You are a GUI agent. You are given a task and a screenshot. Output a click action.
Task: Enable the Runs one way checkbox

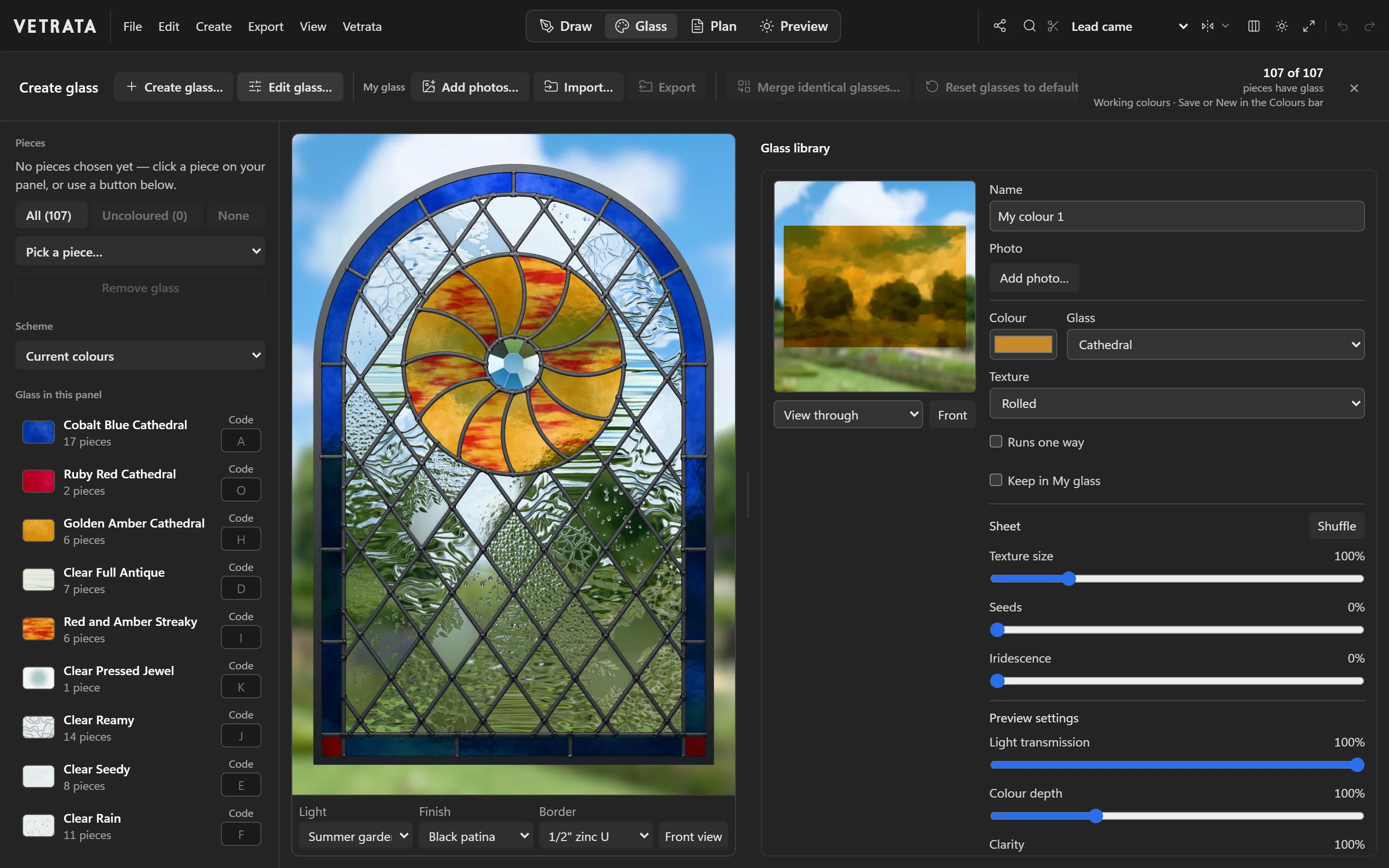coord(996,441)
